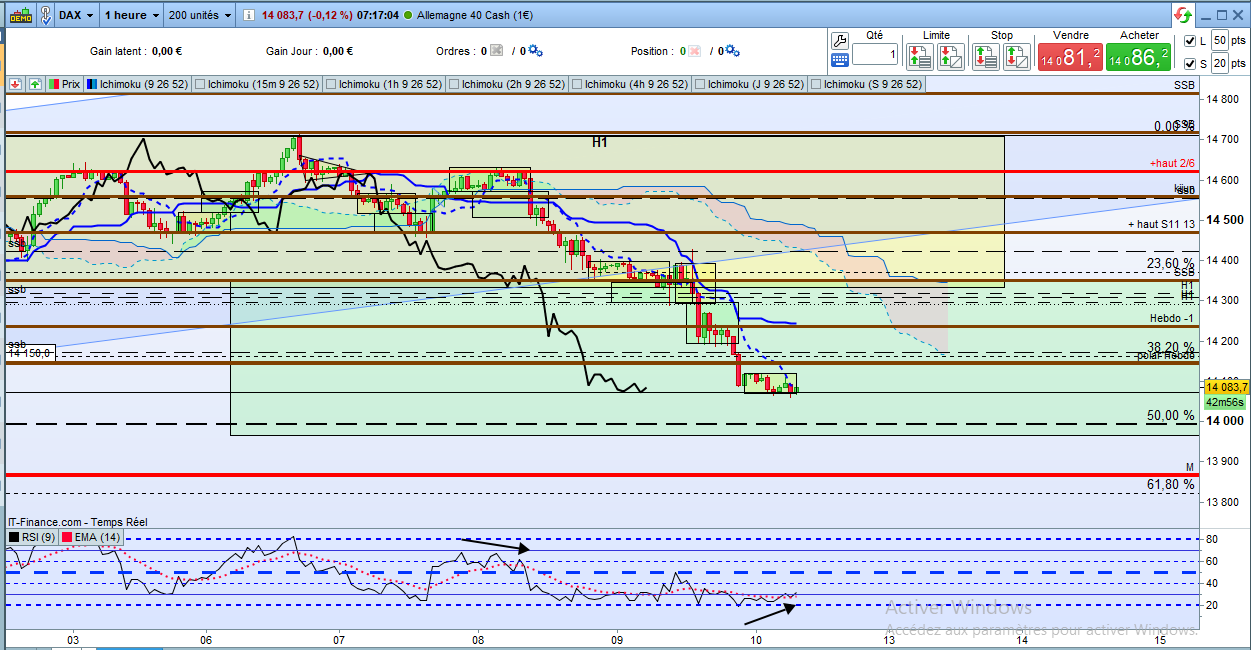Enable Ichimoku (4h 9 26 52) checkbox

click(x=577, y=85)
